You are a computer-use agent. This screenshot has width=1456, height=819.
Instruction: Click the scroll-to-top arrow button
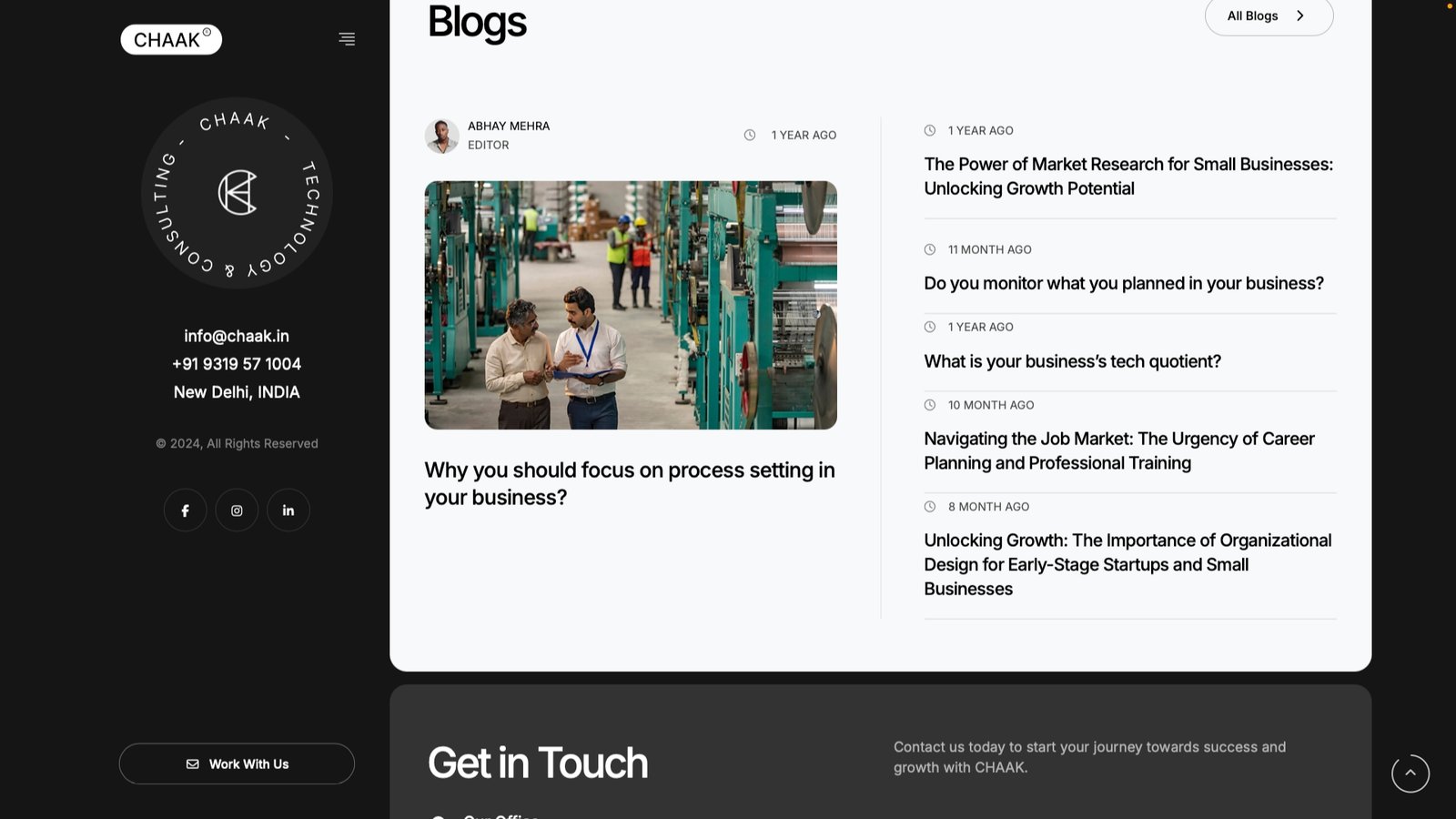click(1410, 773)
